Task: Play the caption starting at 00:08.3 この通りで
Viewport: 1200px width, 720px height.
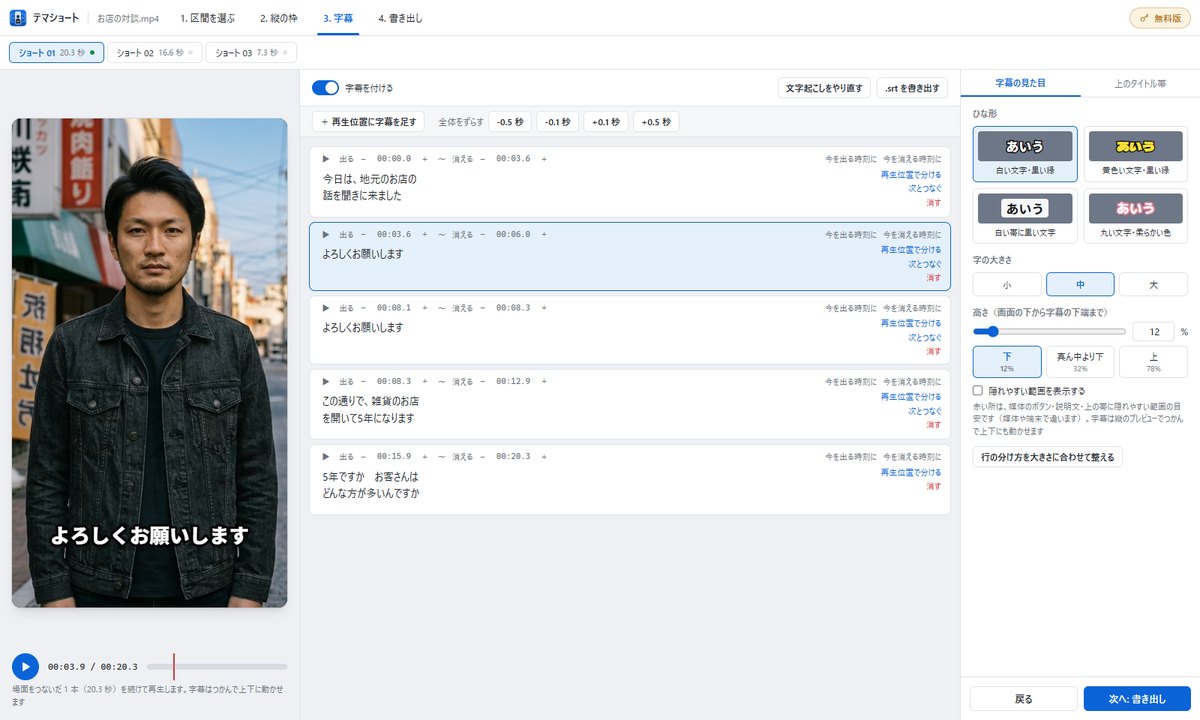Action: tap(325, 381)
